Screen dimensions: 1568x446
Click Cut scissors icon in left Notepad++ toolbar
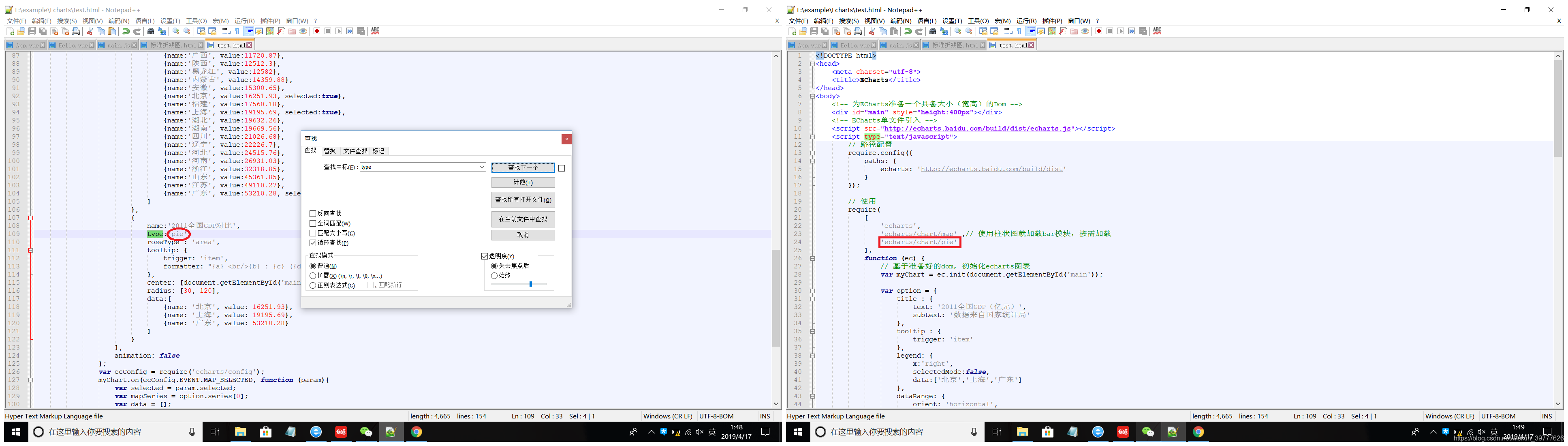90,31
